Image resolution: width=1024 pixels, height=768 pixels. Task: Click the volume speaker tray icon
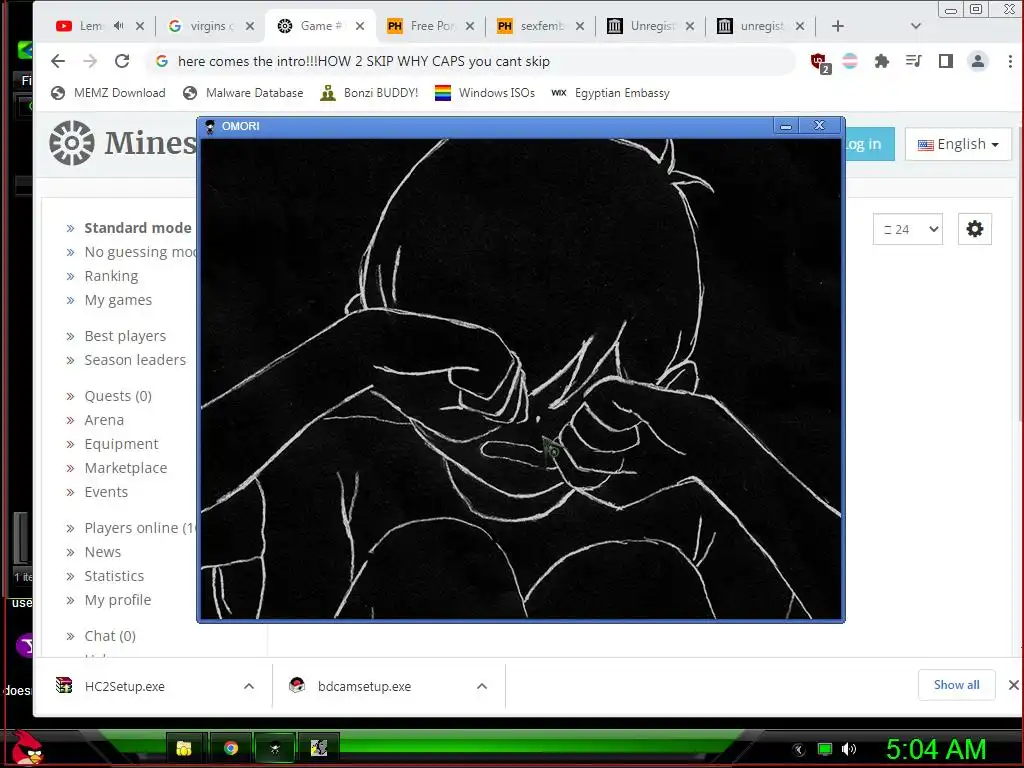(x=848, y=749)
